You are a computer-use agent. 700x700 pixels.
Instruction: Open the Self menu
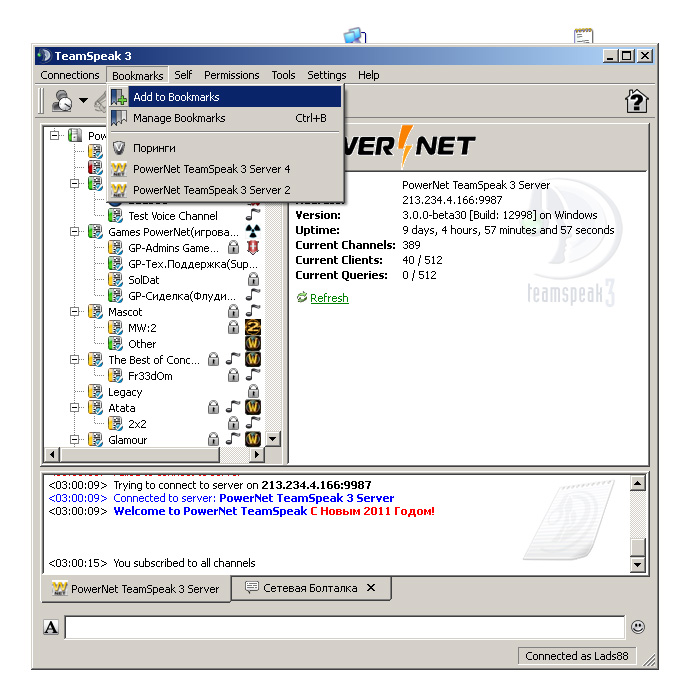(183, 75)
